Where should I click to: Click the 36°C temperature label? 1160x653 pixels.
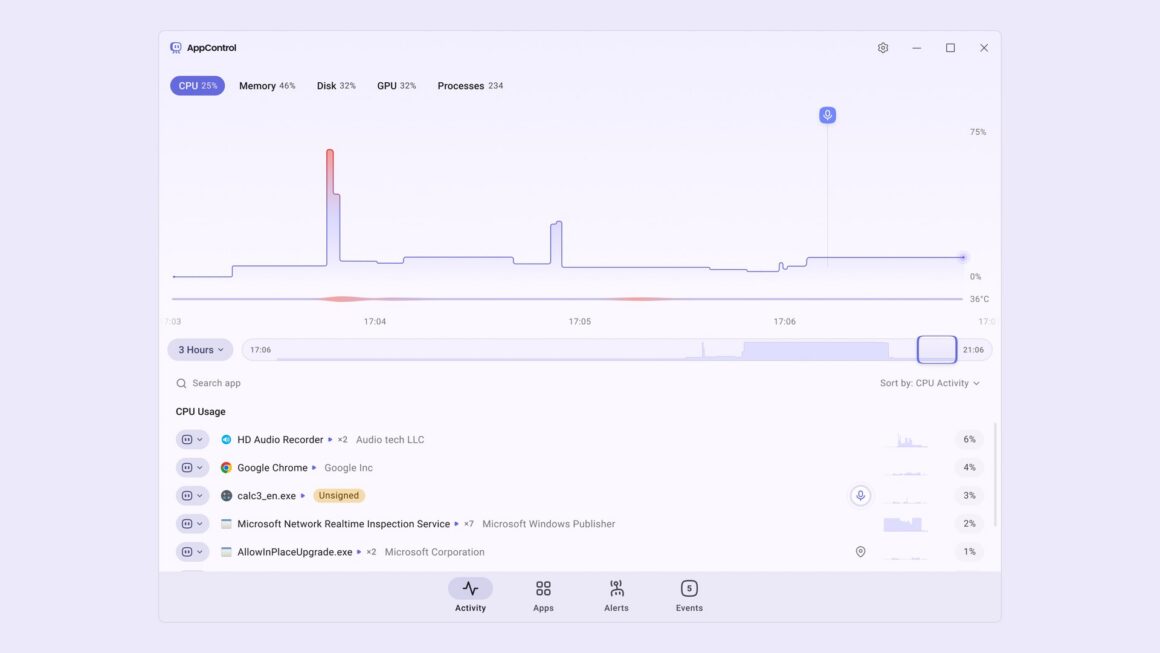click(x=979, y=300)
